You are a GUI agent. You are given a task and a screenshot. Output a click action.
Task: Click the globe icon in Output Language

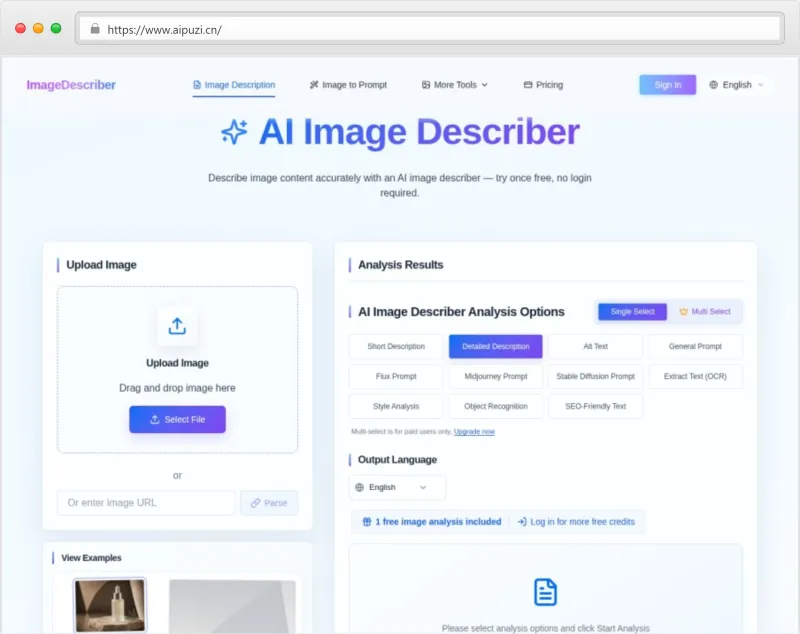click(360, 488)
